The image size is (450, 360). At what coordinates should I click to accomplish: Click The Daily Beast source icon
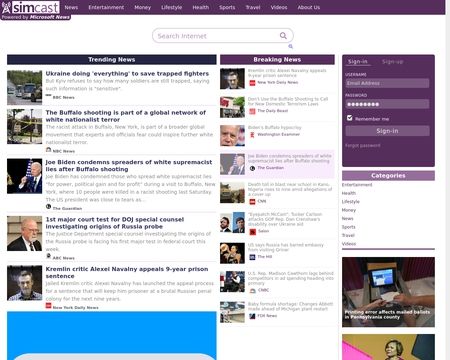(x=252, y=111)
